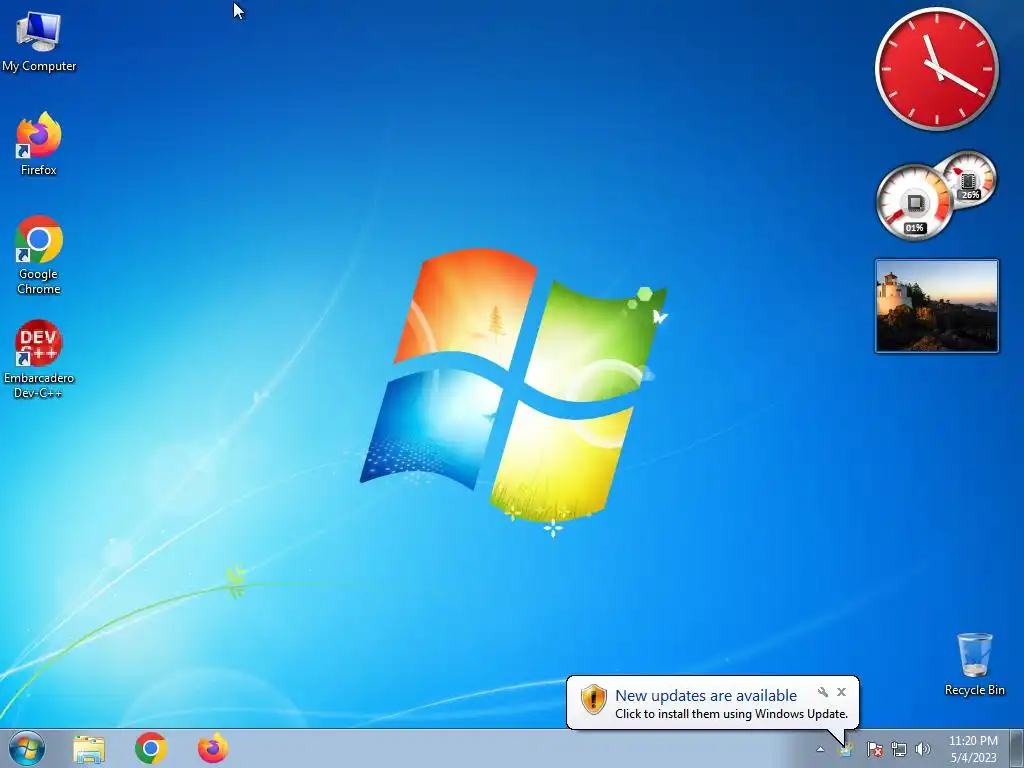Select the Embarcadero Dev-C++ desktop shortcut

click(39, 359)
